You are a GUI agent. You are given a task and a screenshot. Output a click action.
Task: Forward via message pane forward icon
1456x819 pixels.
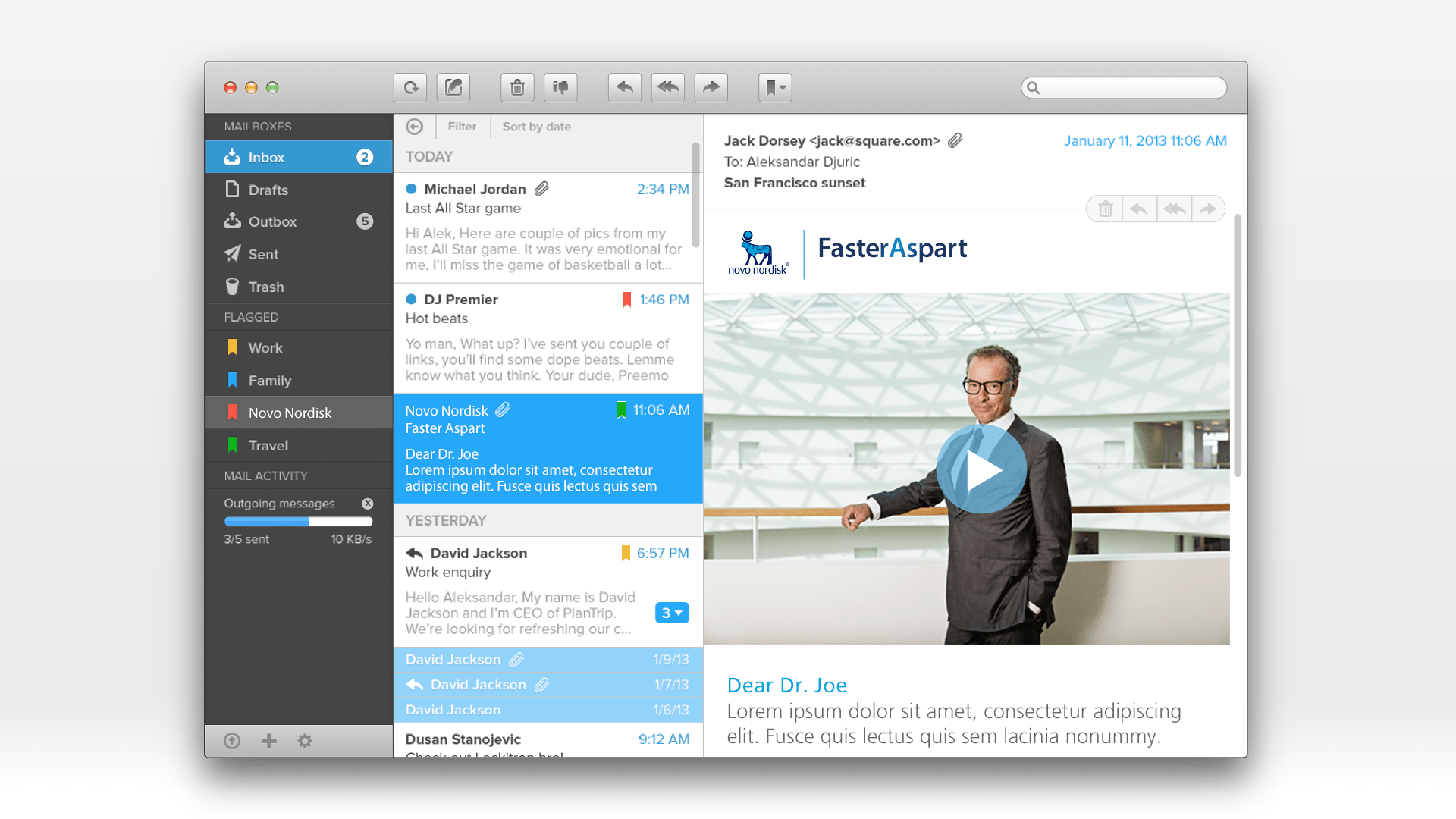(1208, 209)
